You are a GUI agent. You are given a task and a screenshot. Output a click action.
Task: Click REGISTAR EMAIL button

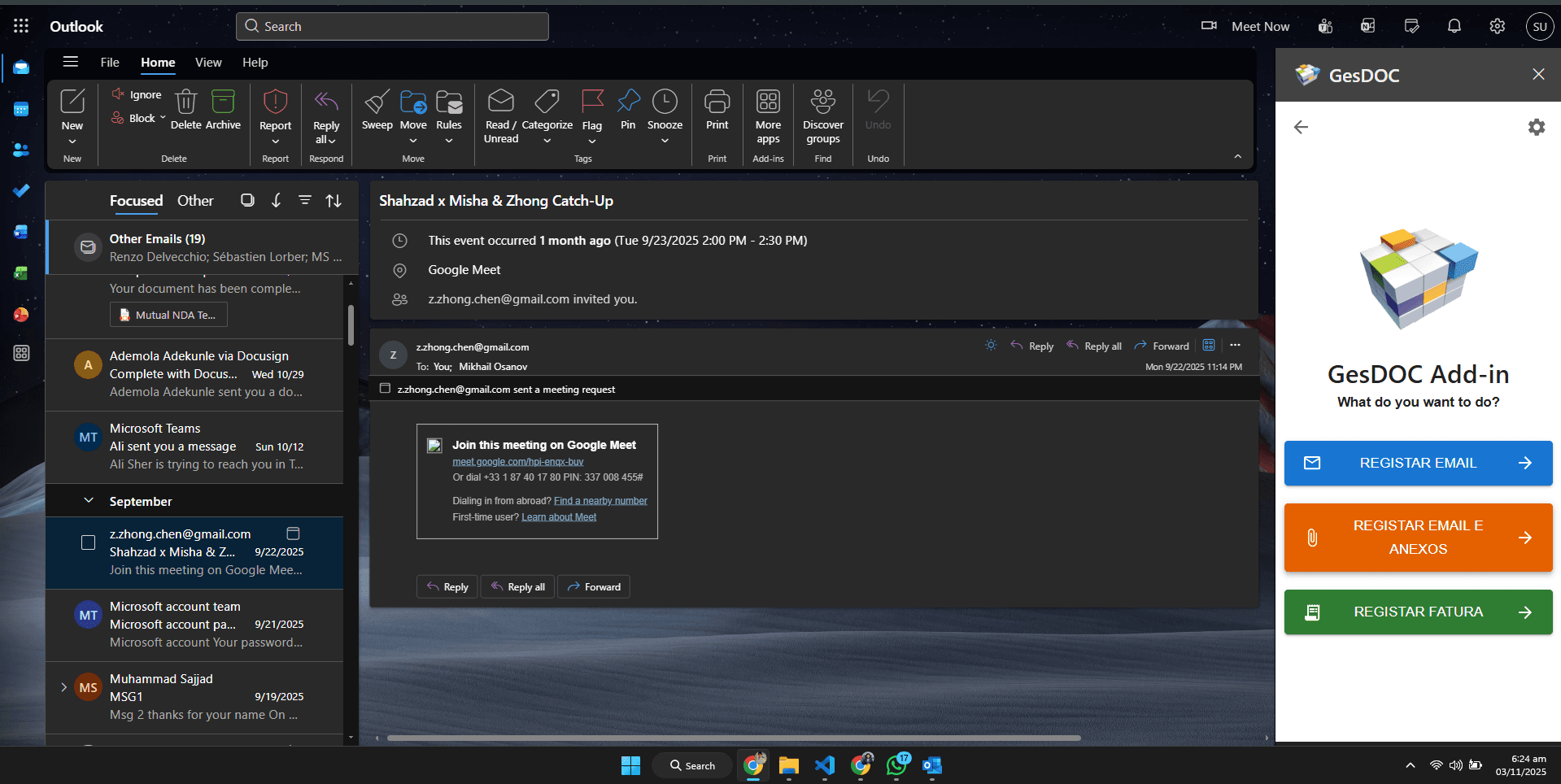1418,463
